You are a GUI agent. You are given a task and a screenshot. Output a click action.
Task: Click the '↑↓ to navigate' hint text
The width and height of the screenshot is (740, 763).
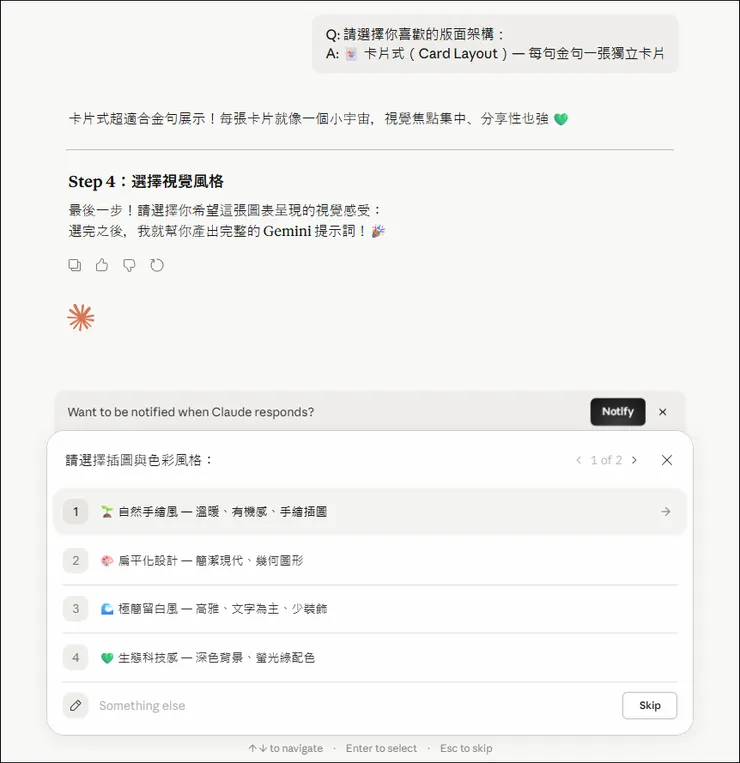(x=286, y=748)
